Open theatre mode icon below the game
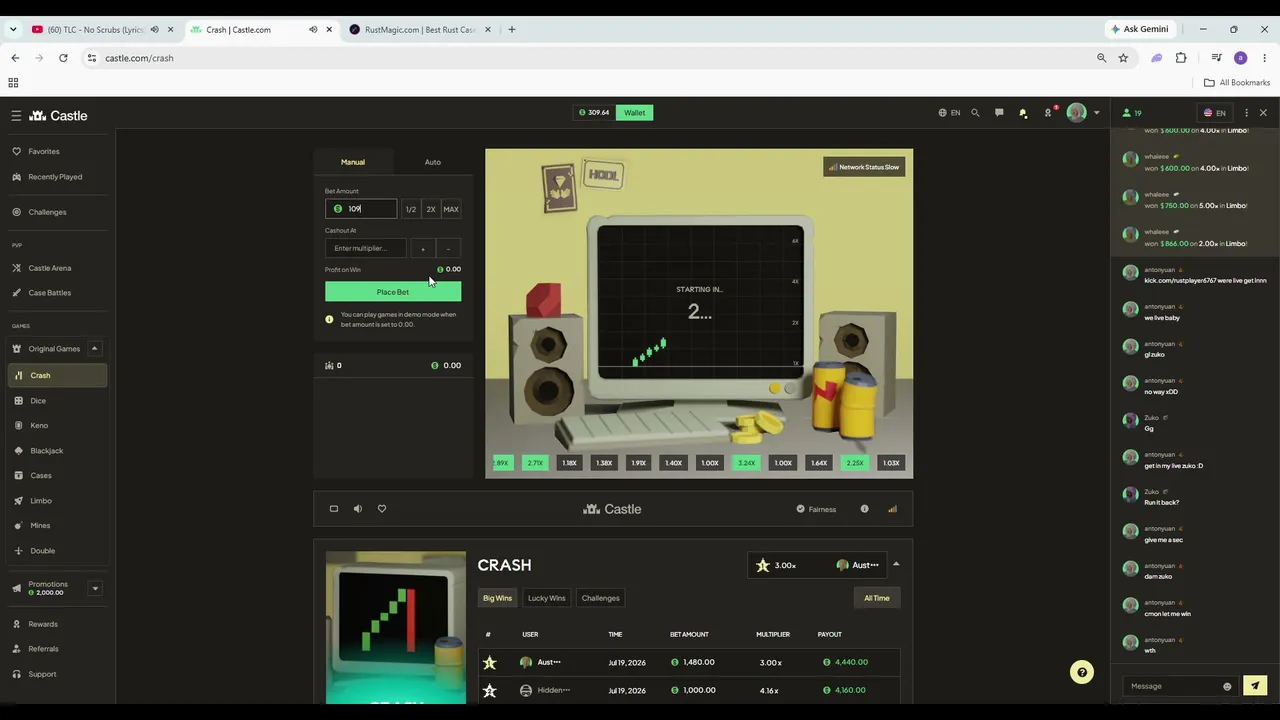 click(334, 509)
